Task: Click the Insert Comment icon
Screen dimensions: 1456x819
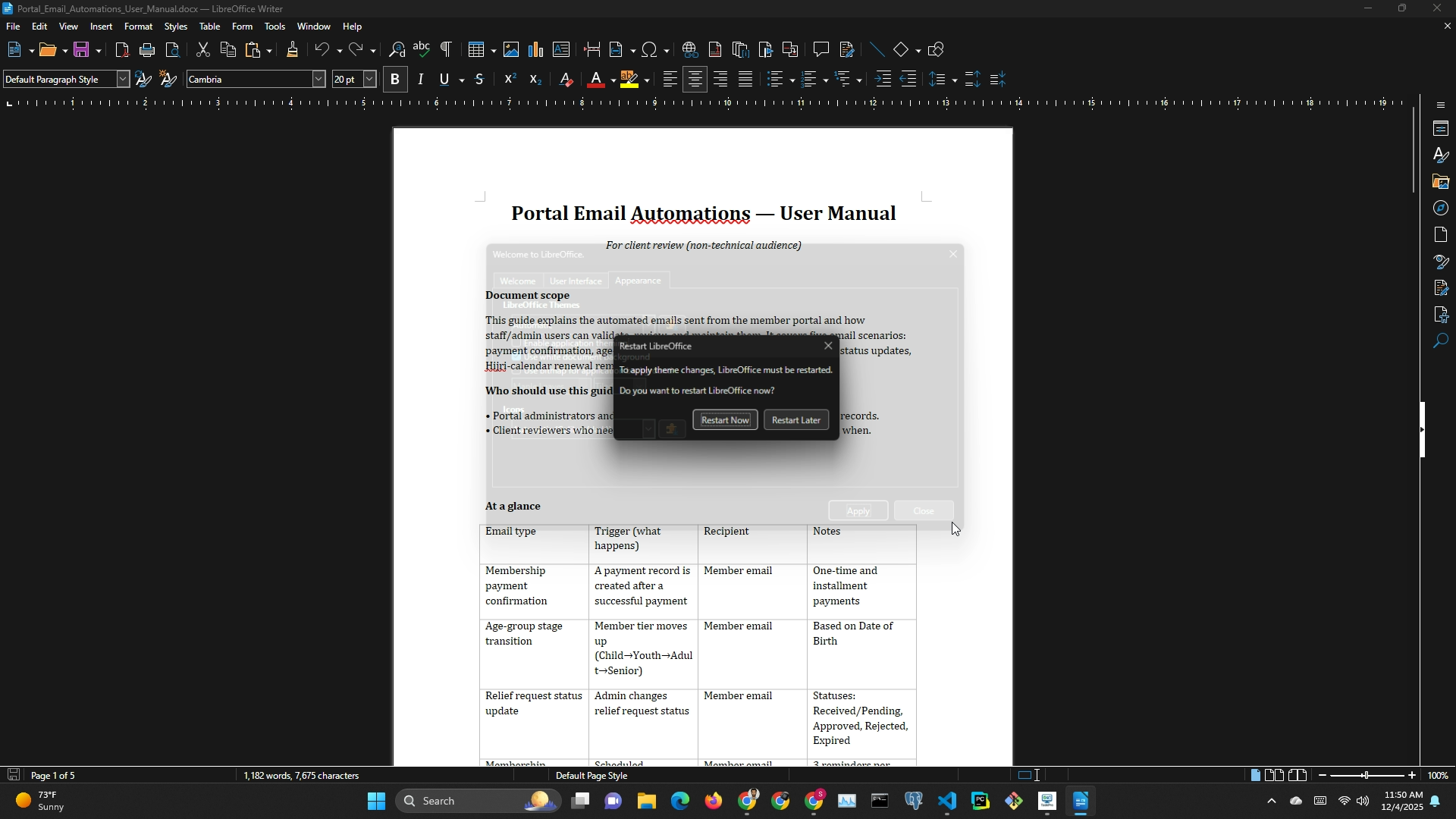Action: tap(821, 50)
